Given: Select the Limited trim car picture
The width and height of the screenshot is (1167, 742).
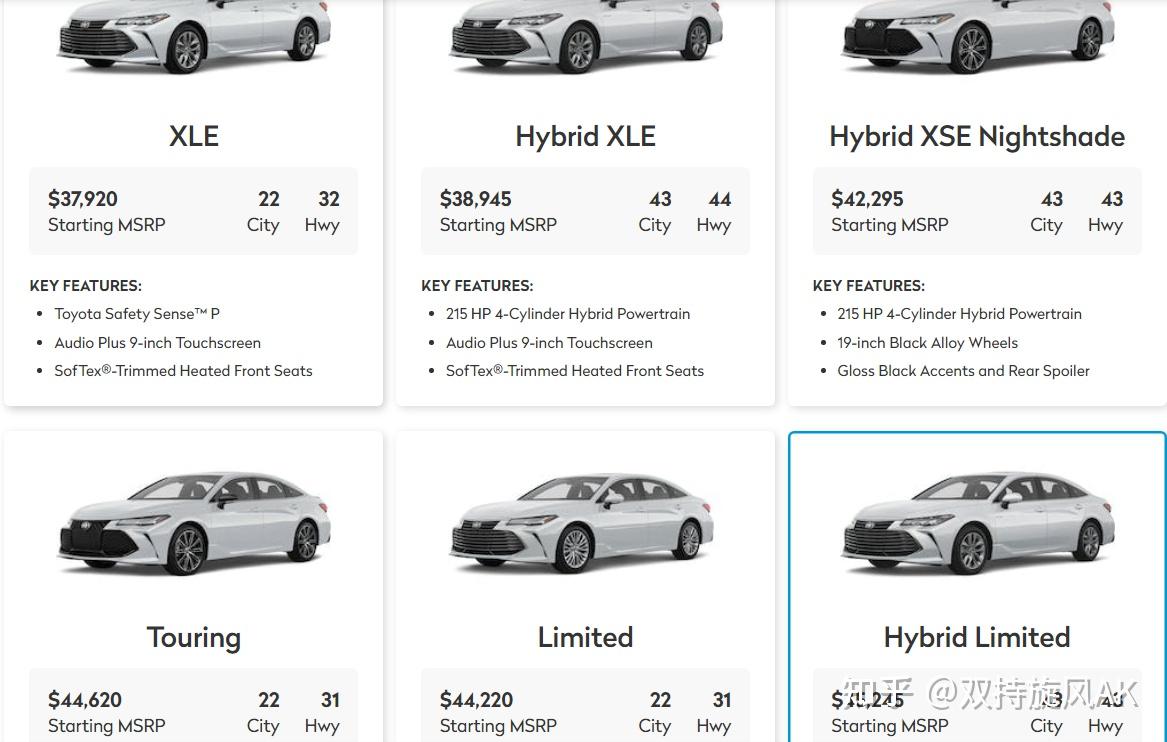Looking at the screenshot, I should [x=586, y=523].
